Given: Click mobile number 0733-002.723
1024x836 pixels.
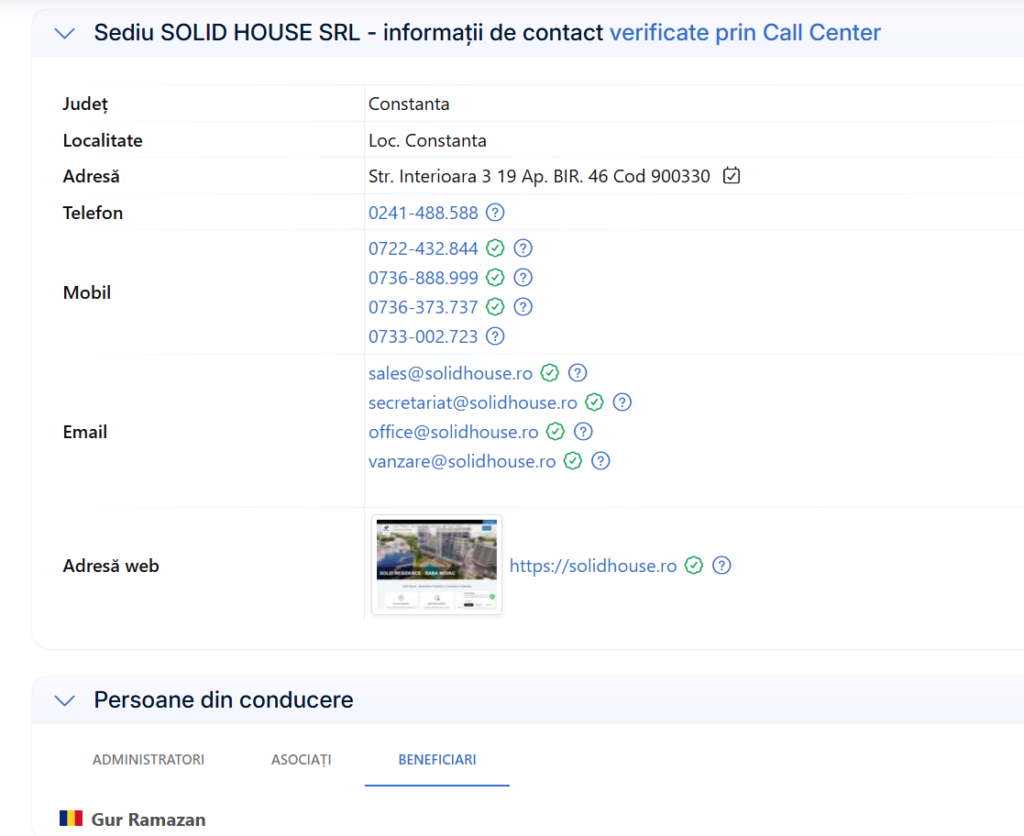Looking at the screenshot, I should (x=423, y=337).
